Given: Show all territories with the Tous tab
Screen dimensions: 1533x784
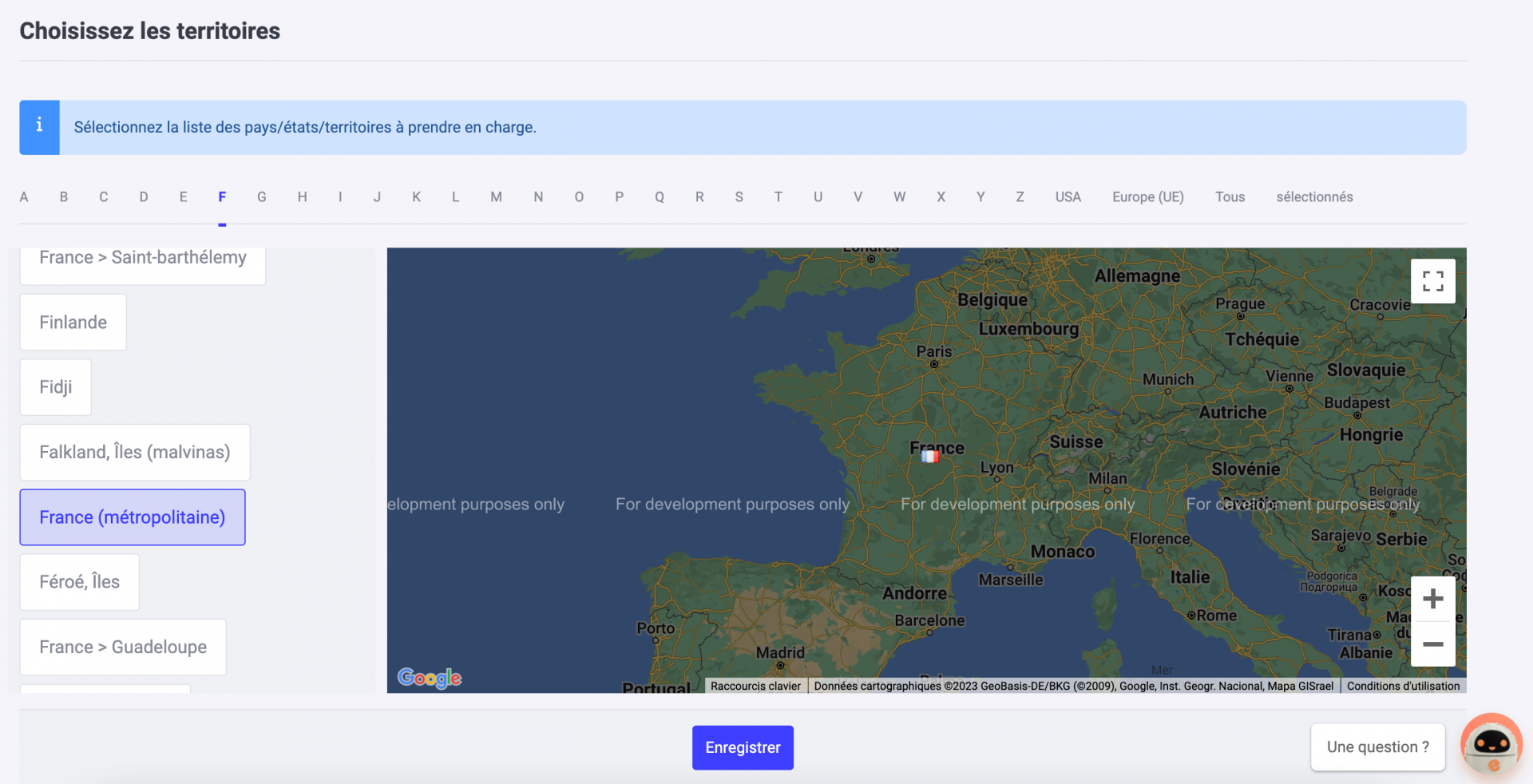Looking at the screenshot, I should click(x=1230, y=196).
